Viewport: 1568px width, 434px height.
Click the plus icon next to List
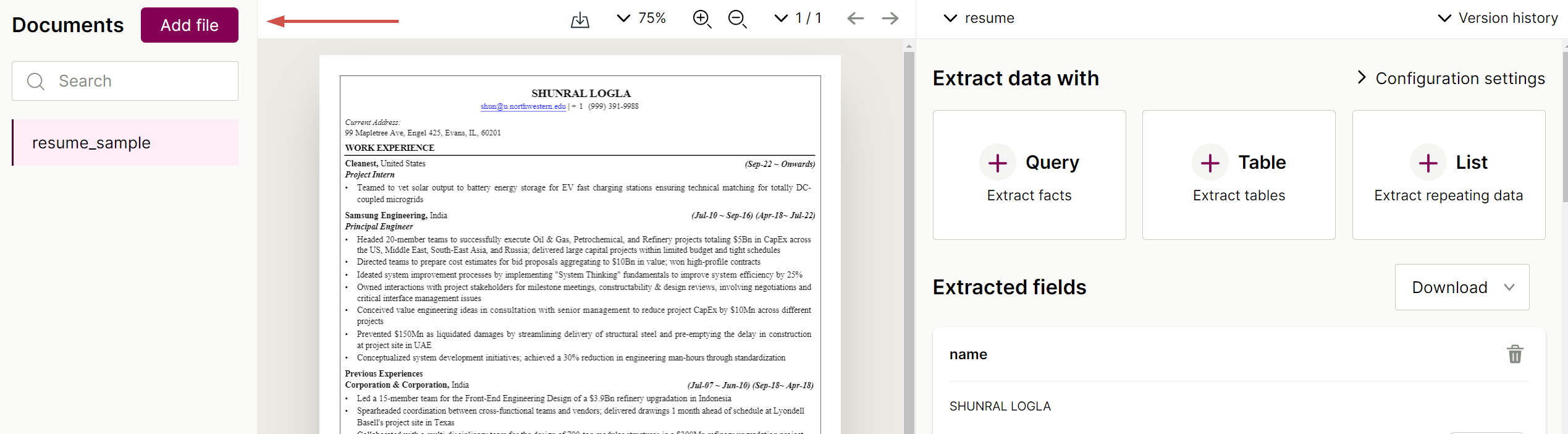1428,163
